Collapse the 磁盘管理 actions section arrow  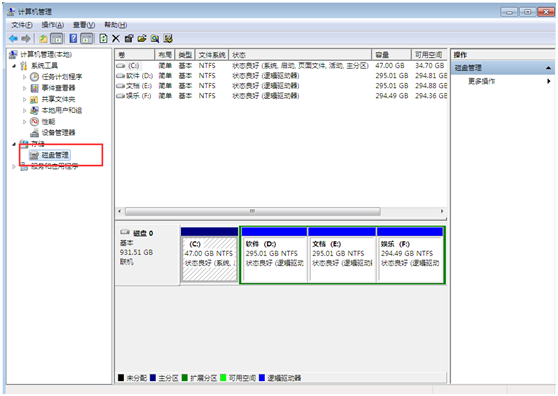pyautogui.click(x=548, y=68)
